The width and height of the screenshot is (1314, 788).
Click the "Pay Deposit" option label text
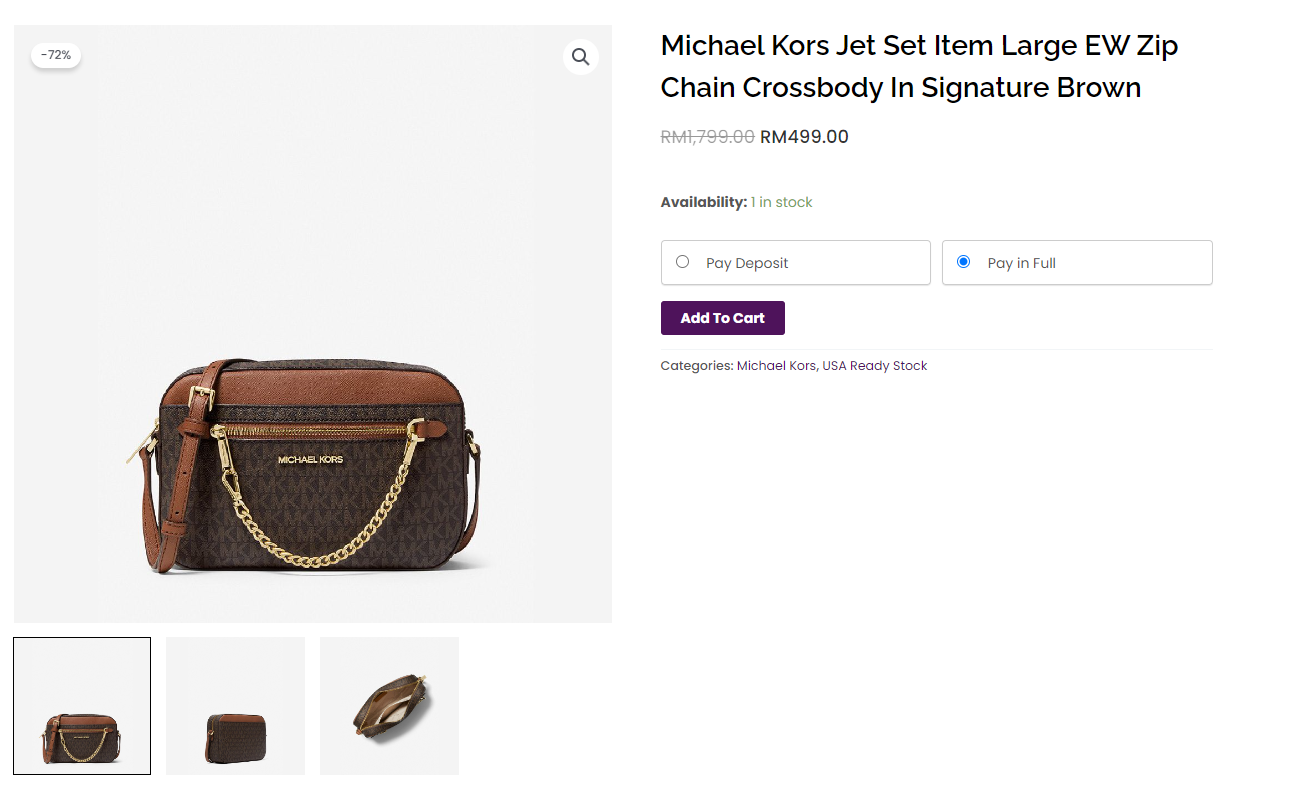747,263
